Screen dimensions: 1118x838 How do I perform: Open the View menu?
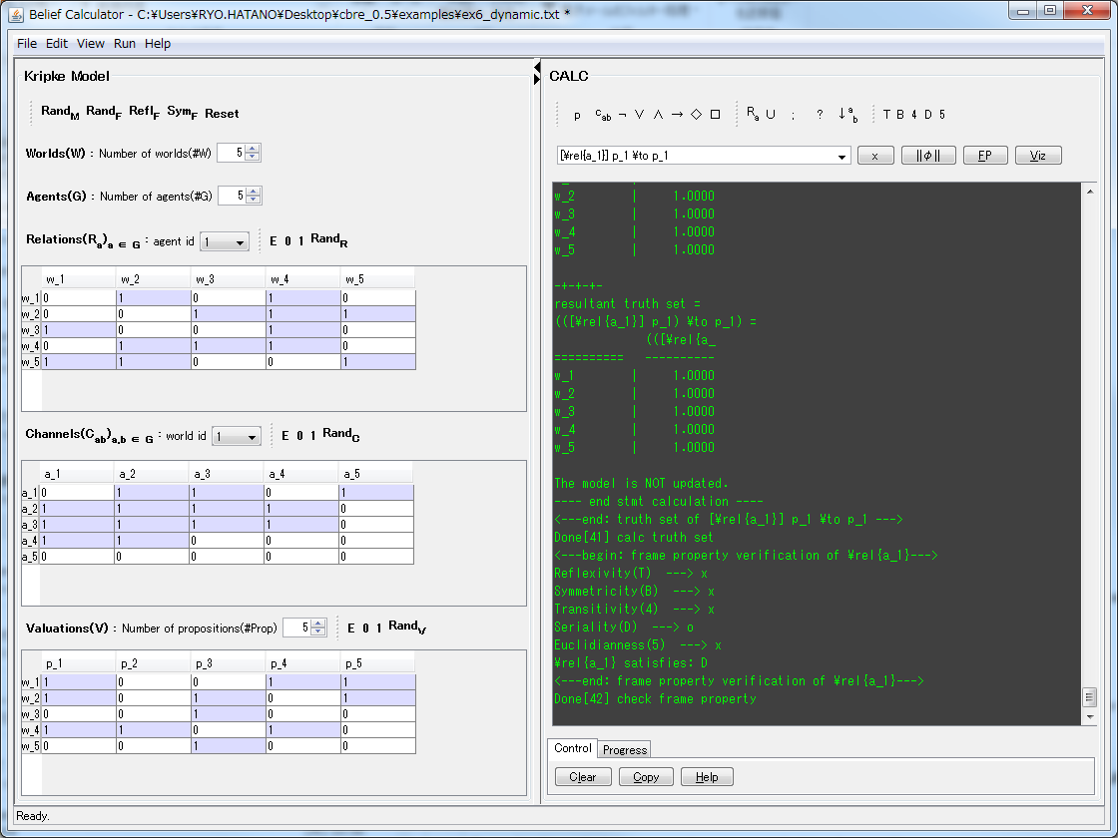pyautogui.click(x=91, y=44)
